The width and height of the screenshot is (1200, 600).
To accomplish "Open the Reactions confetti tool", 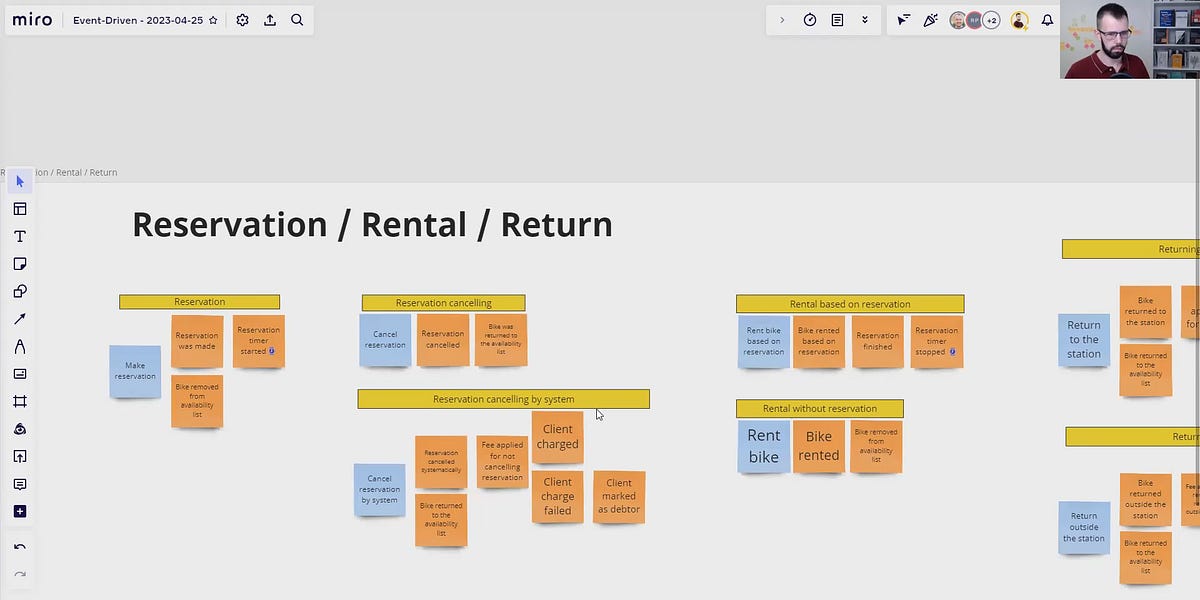I will [x=930, y=19].
